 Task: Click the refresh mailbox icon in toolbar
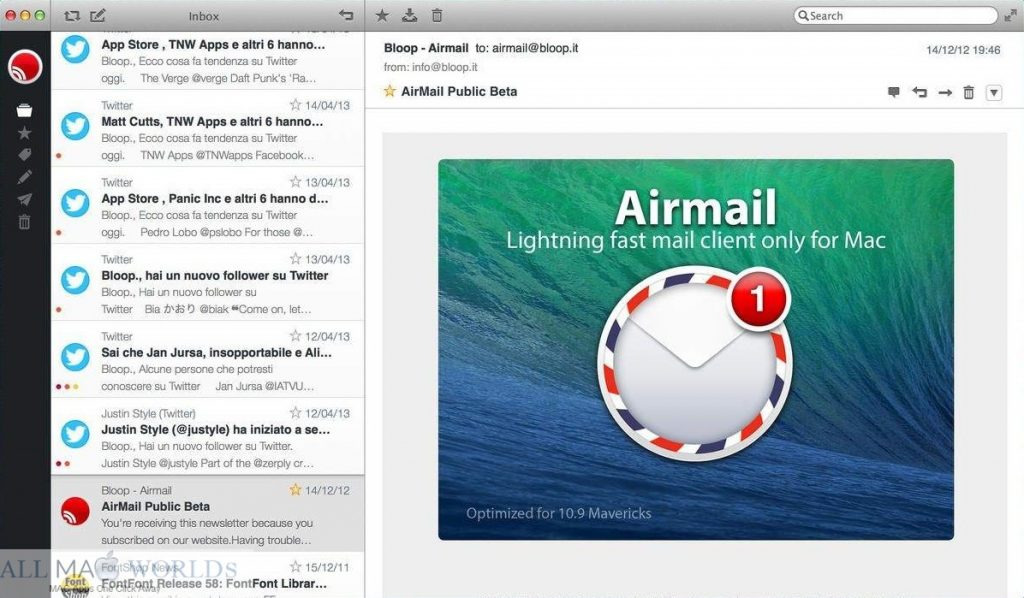(x=72, y=15)
